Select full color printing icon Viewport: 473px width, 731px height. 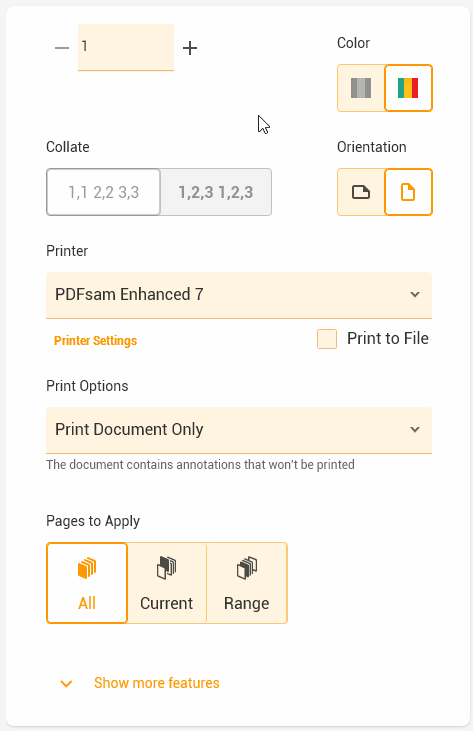click(x=408, y=88)
